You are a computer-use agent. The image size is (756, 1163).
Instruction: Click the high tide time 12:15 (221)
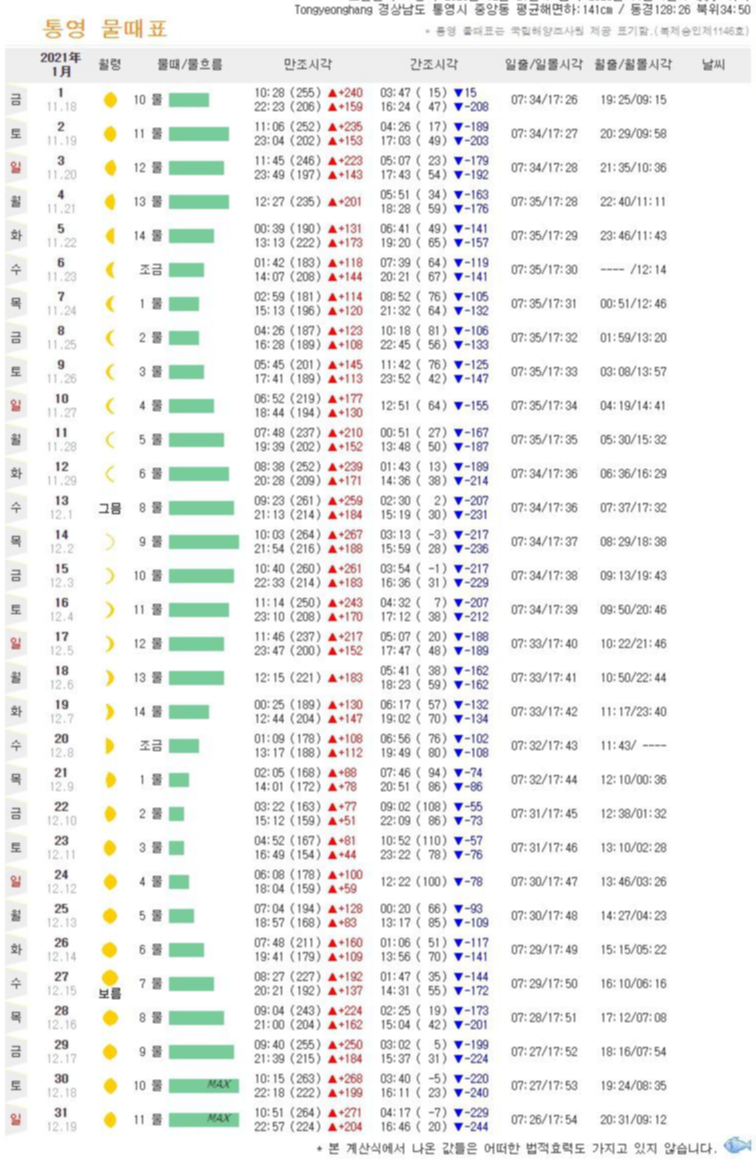click(x=288, y=677)
